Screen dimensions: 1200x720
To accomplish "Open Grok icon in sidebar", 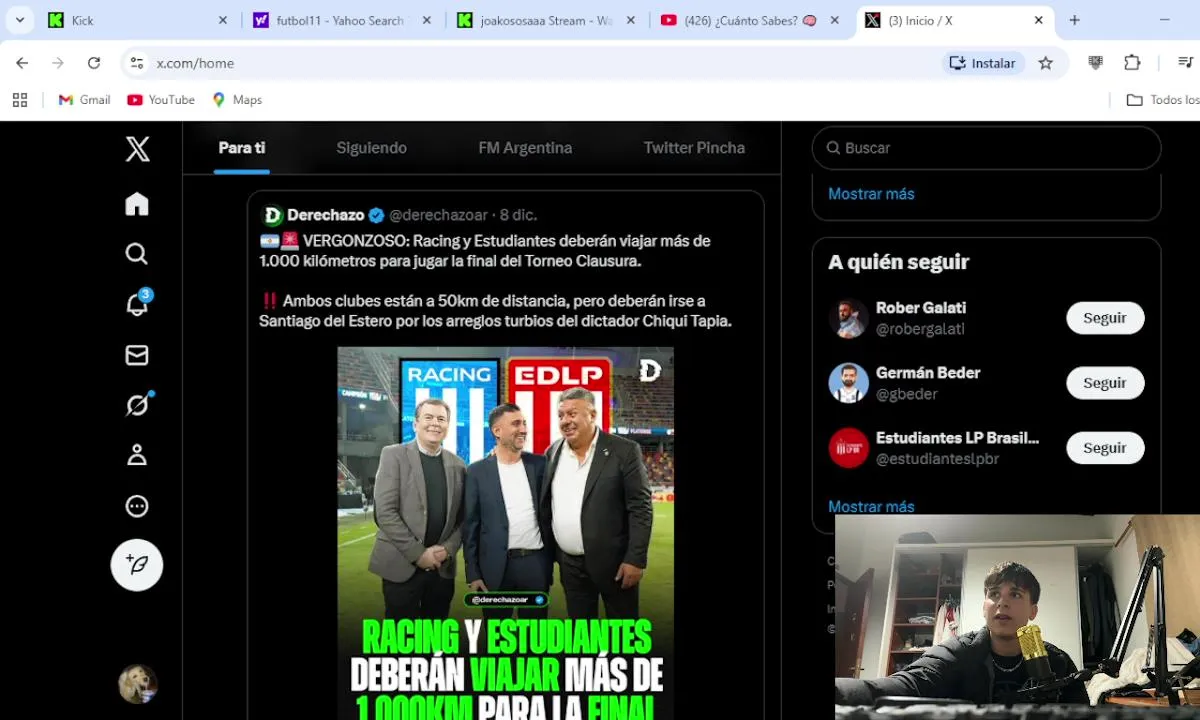I will pyautogui.click(x=137, y=405).
